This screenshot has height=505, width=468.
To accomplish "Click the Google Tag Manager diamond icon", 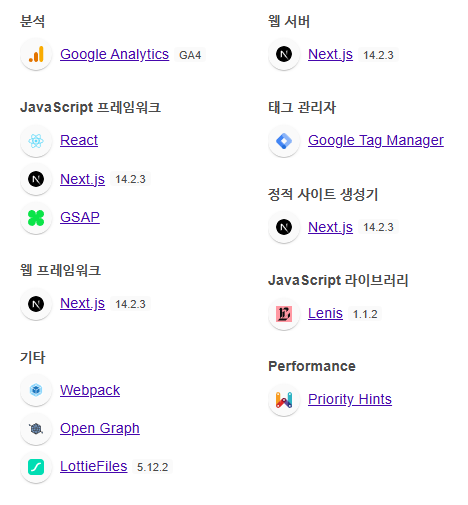I will pyautogui.click(x=284, y=141).
